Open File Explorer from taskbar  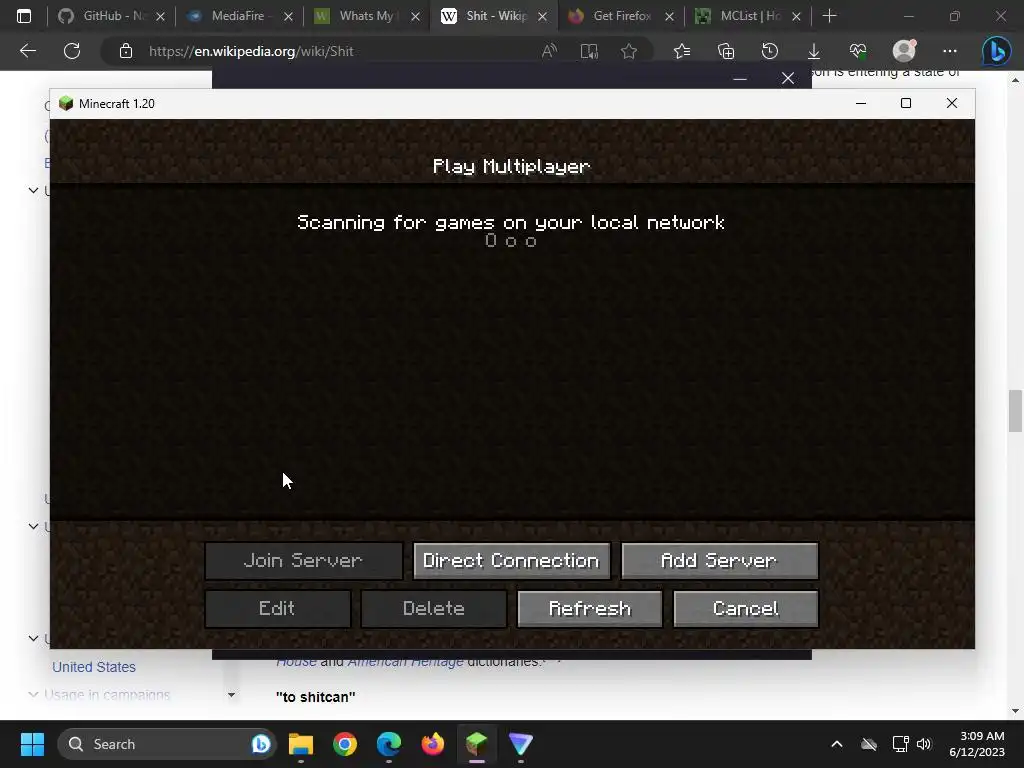point(301,744)
